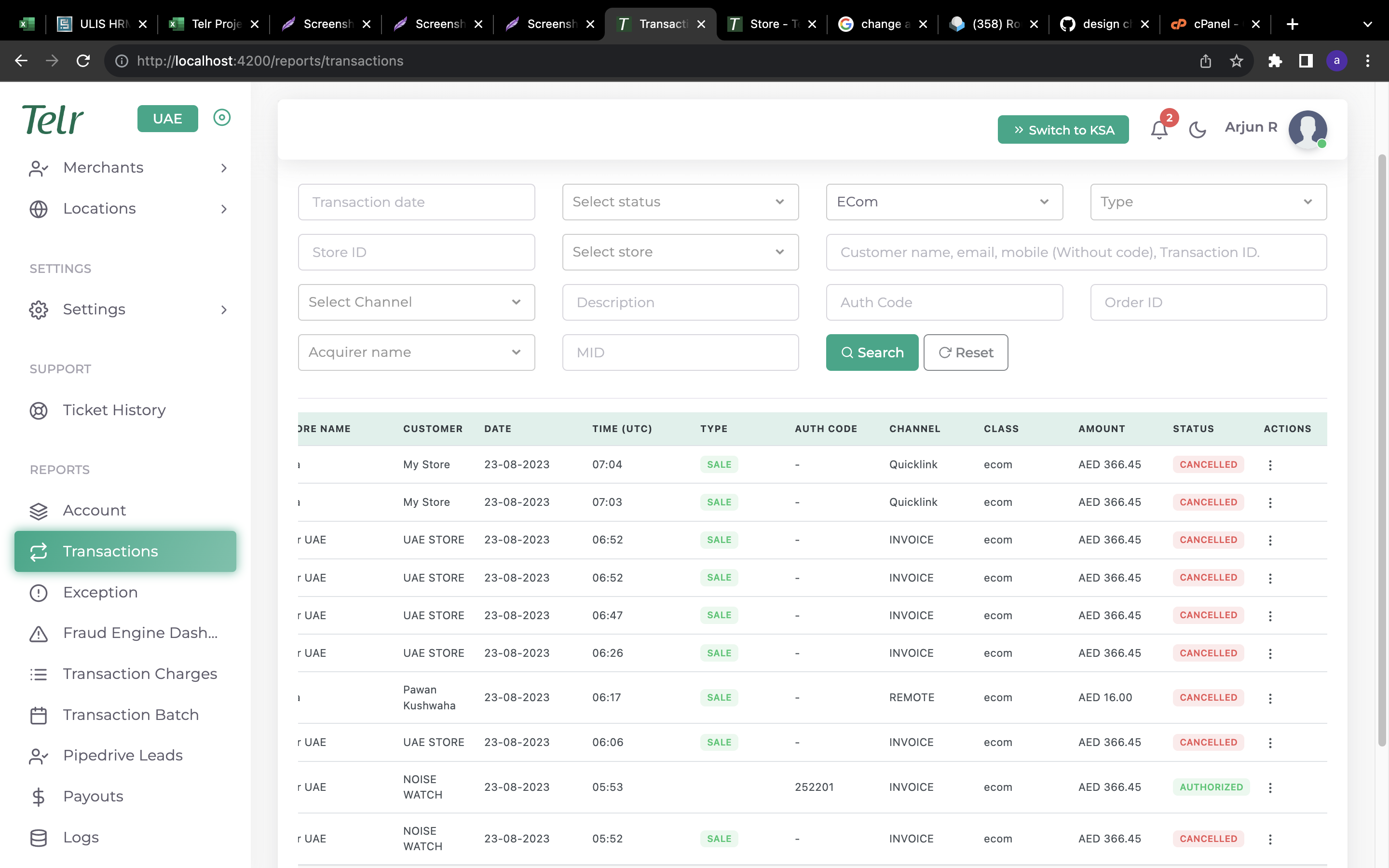Click Switch to KSA button

[1063, 130]
